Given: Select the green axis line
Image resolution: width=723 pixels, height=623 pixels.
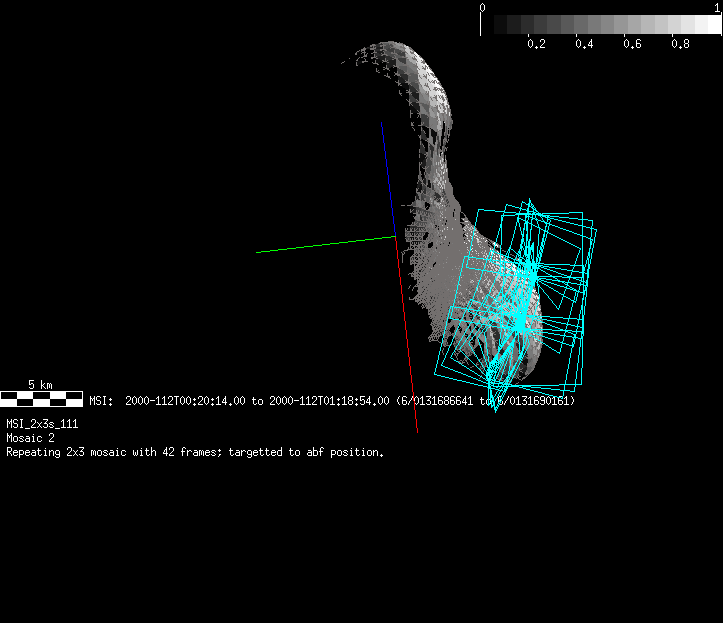Looking at the screenshot, I should [x=320, y=245].
